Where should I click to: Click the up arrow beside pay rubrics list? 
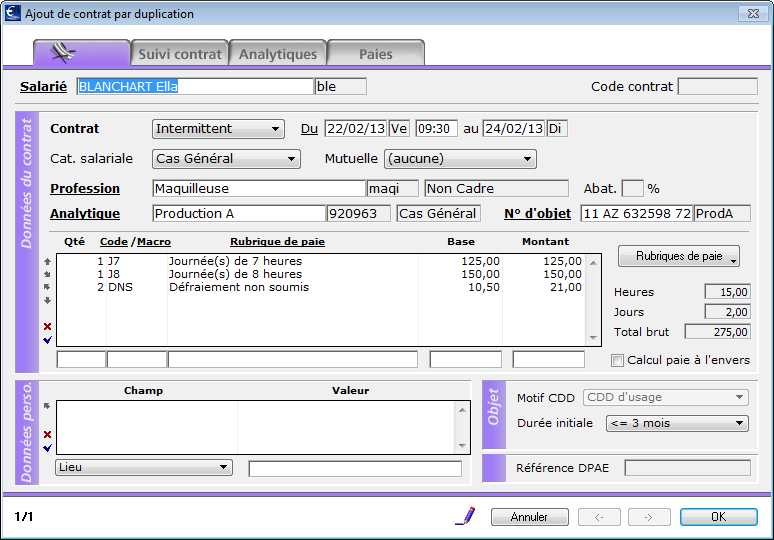coord(47,262)
